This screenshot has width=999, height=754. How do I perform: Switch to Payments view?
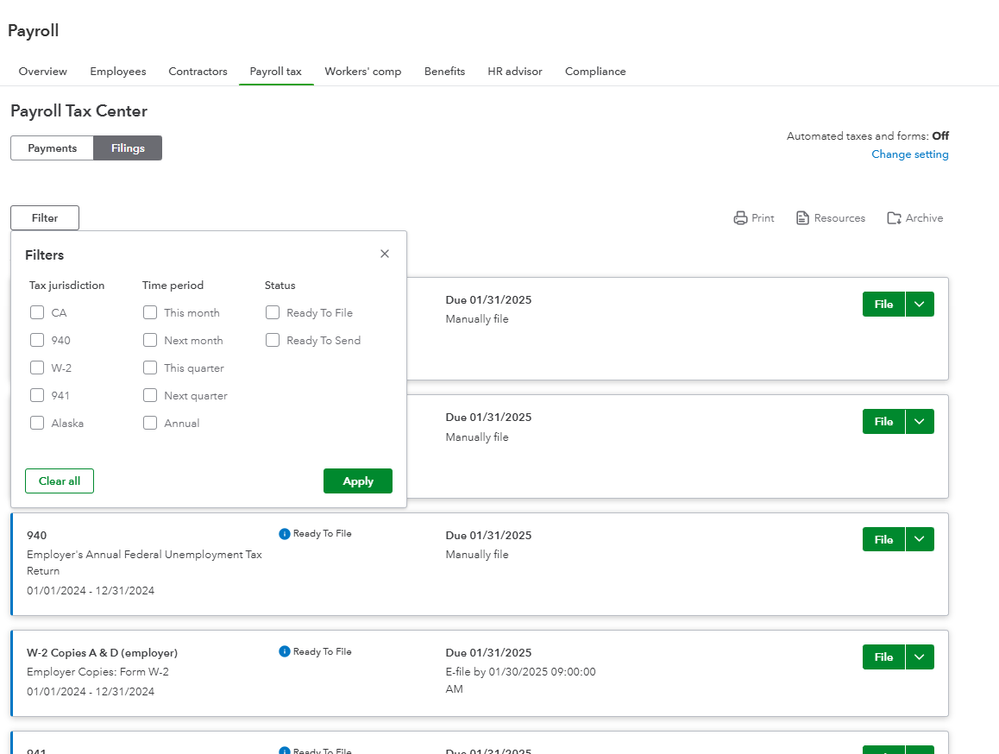pos(52,148)
